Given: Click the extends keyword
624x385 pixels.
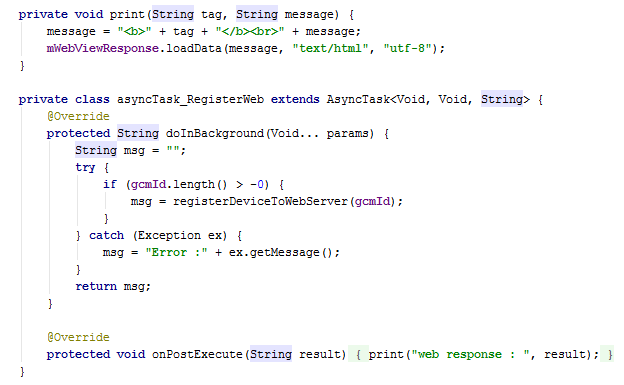Looking at the screenshot, I should 295,100.
